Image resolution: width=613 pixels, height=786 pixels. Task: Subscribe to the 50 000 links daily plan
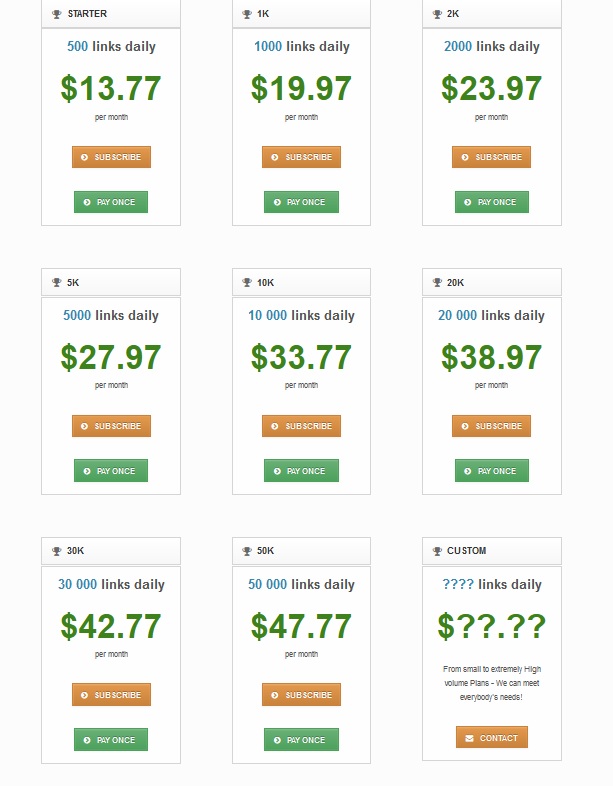[301, 695]
